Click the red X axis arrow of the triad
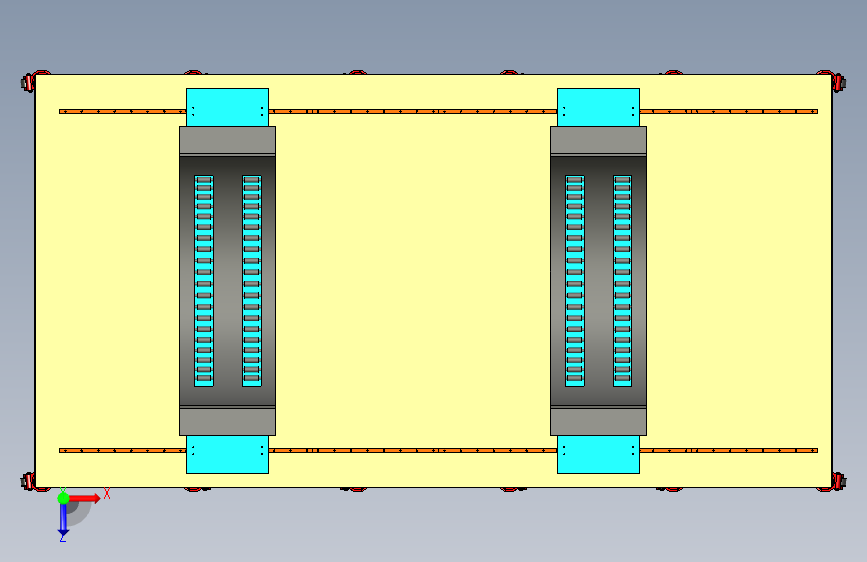Image resolution: width=867 pixels, height=562 pixels. pos(84,498)
